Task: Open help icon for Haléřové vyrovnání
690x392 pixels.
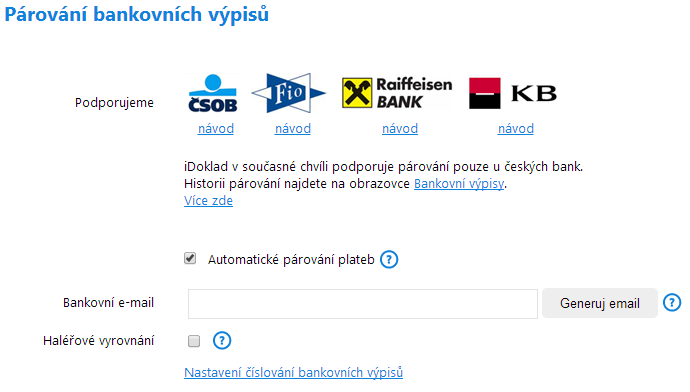Action: [x=222, y=341]
